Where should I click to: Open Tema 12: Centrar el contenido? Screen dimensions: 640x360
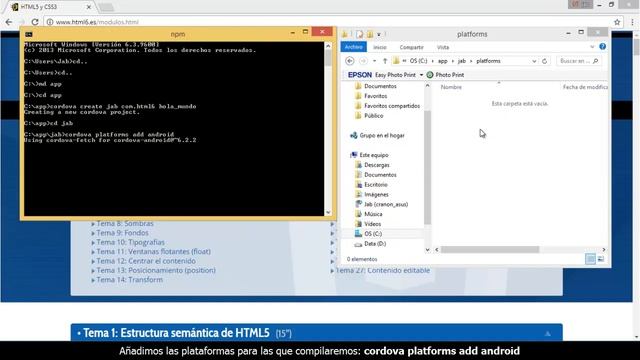146,261
